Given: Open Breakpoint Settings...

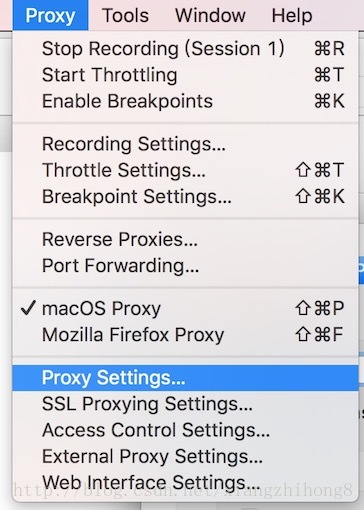Looking at the screenshot, I should [185, 196].
